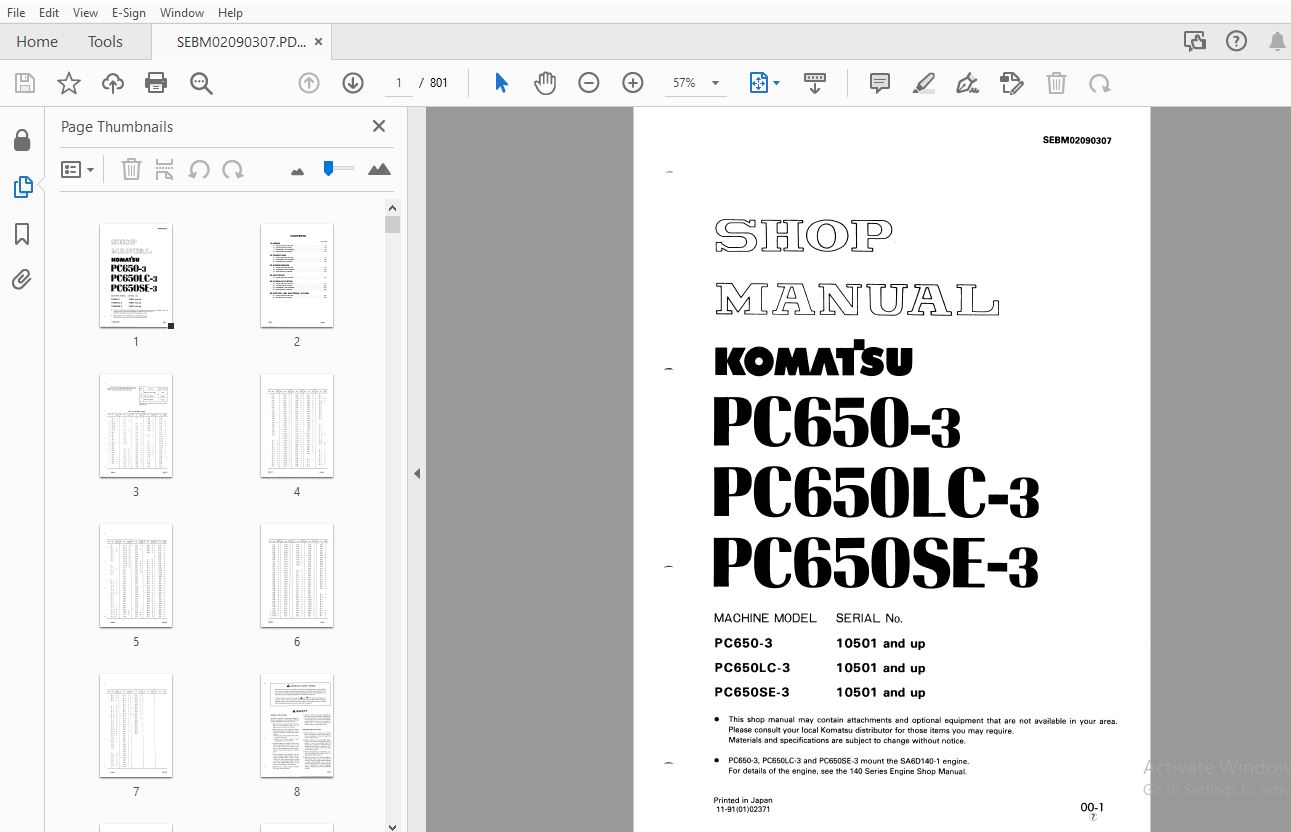Open fit page options dropdown arrow
This screenshot has height=832, width=1291.
tap(776, 83)
